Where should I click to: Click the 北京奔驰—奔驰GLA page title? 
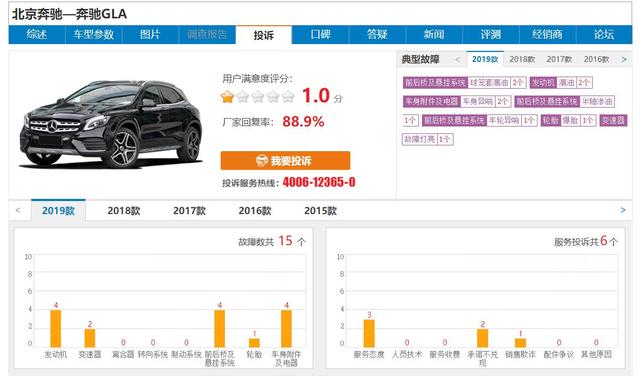click(69, 14)
